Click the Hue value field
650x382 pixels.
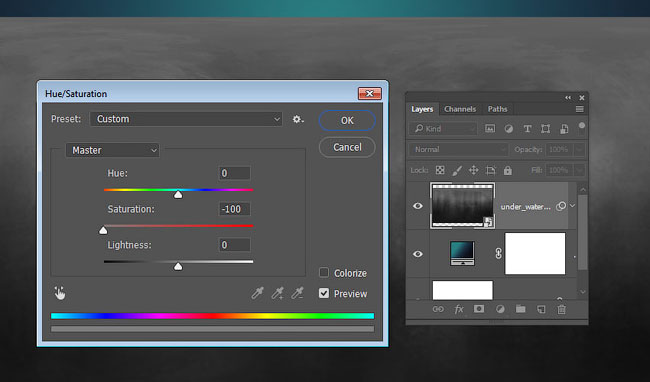235,173
